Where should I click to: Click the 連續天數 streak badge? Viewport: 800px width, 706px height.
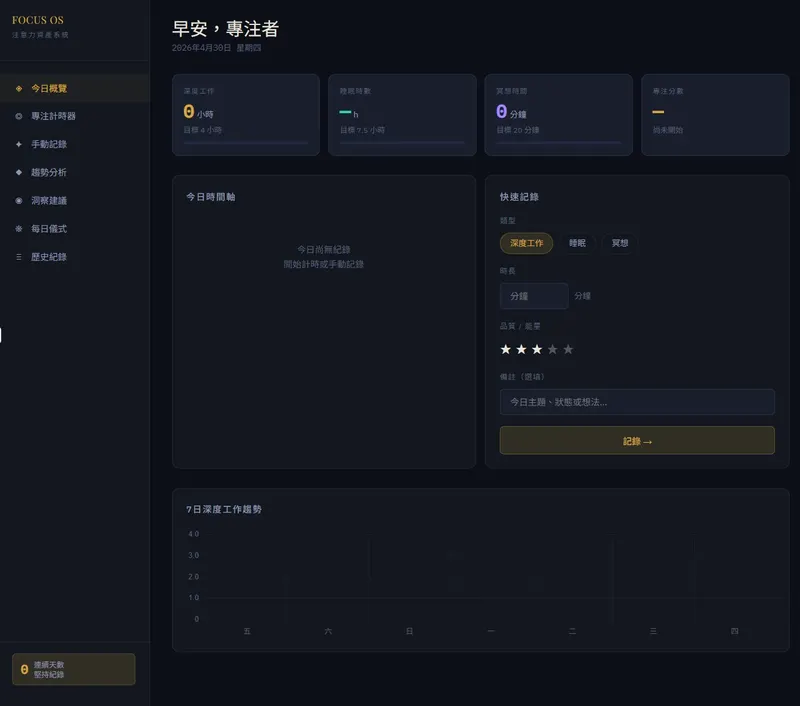74,669
